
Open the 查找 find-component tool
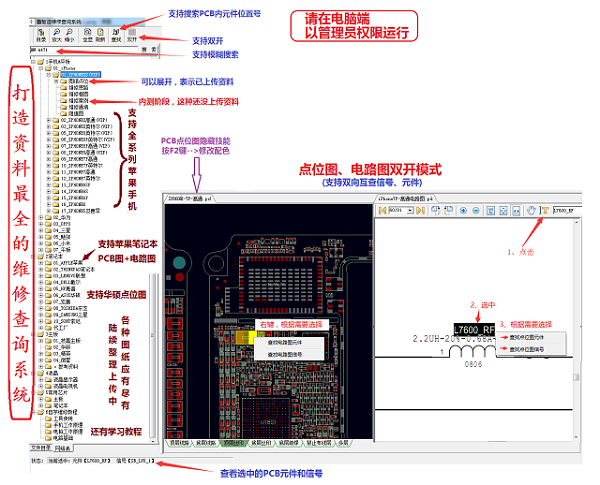pos(116,35)
